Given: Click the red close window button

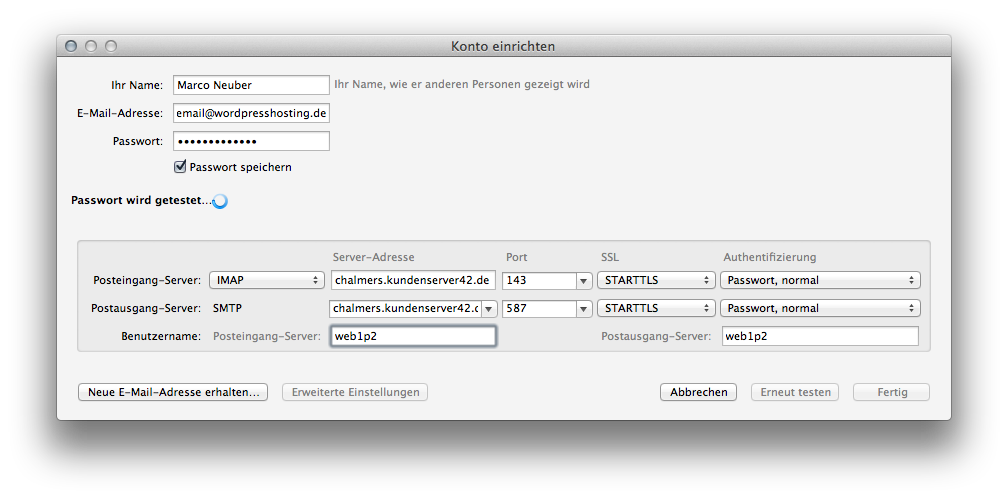Looking at the screenshot, I should [71, 46].
